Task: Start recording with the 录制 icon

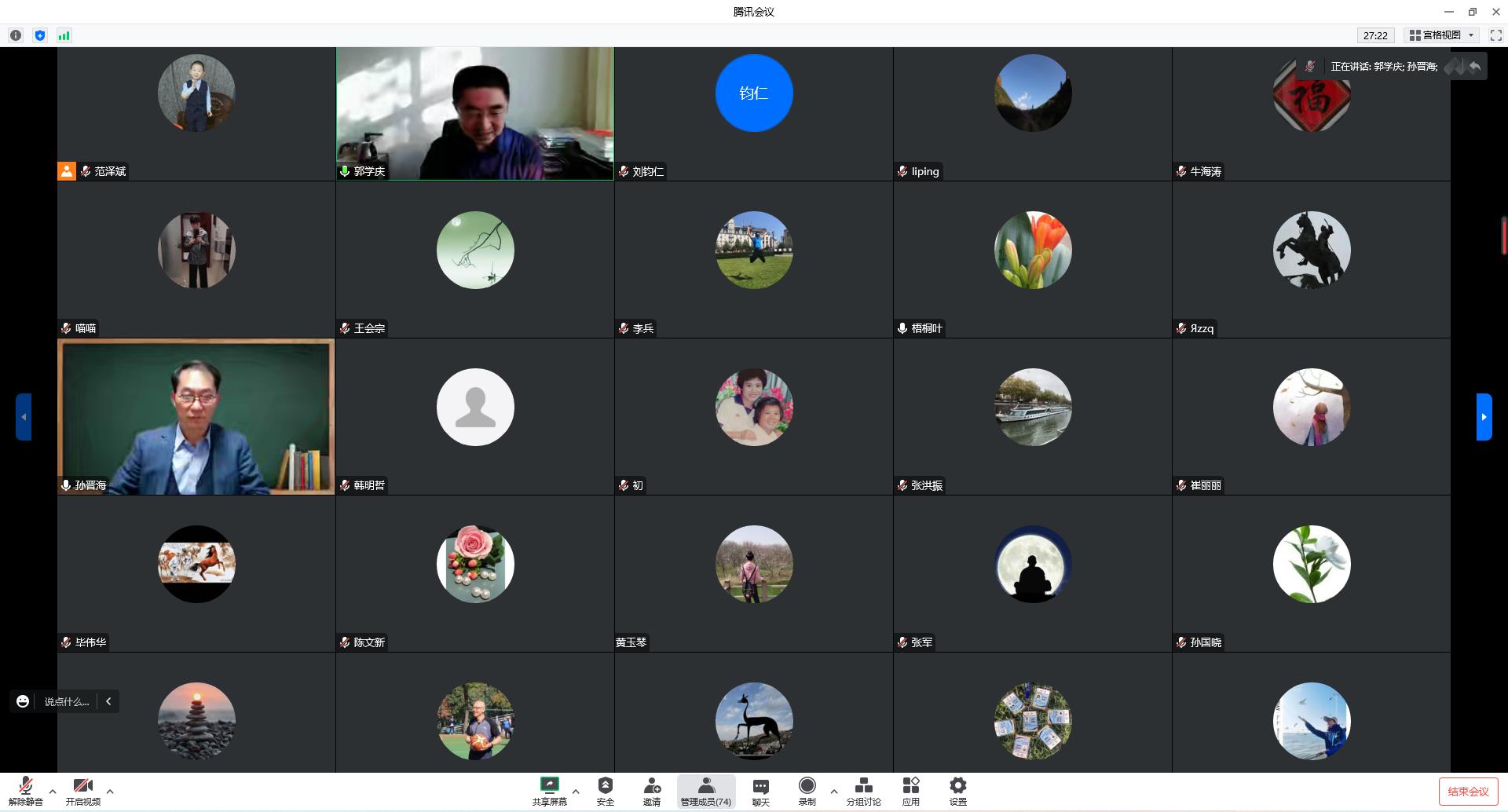Action: 807,786
